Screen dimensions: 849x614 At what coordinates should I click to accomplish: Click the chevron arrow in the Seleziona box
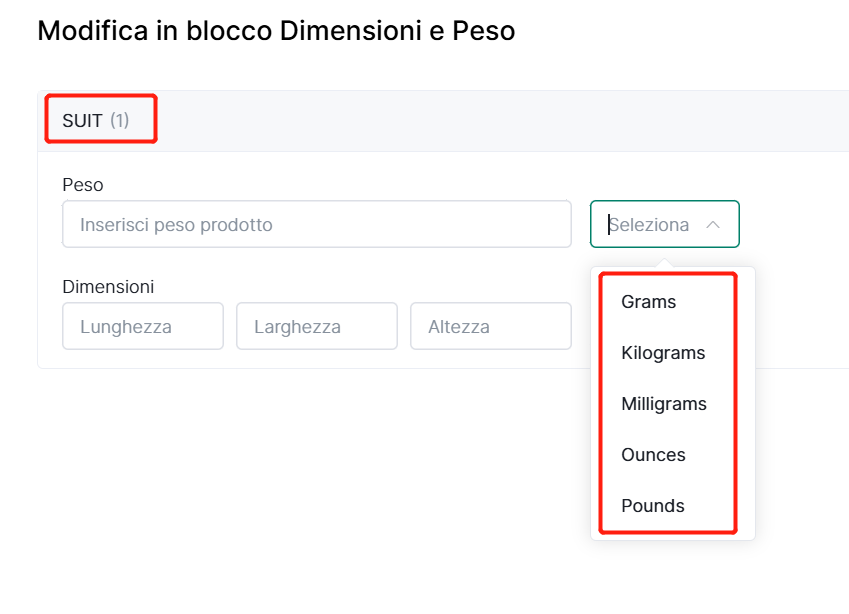pyautogui.click(x=713, y=225)
